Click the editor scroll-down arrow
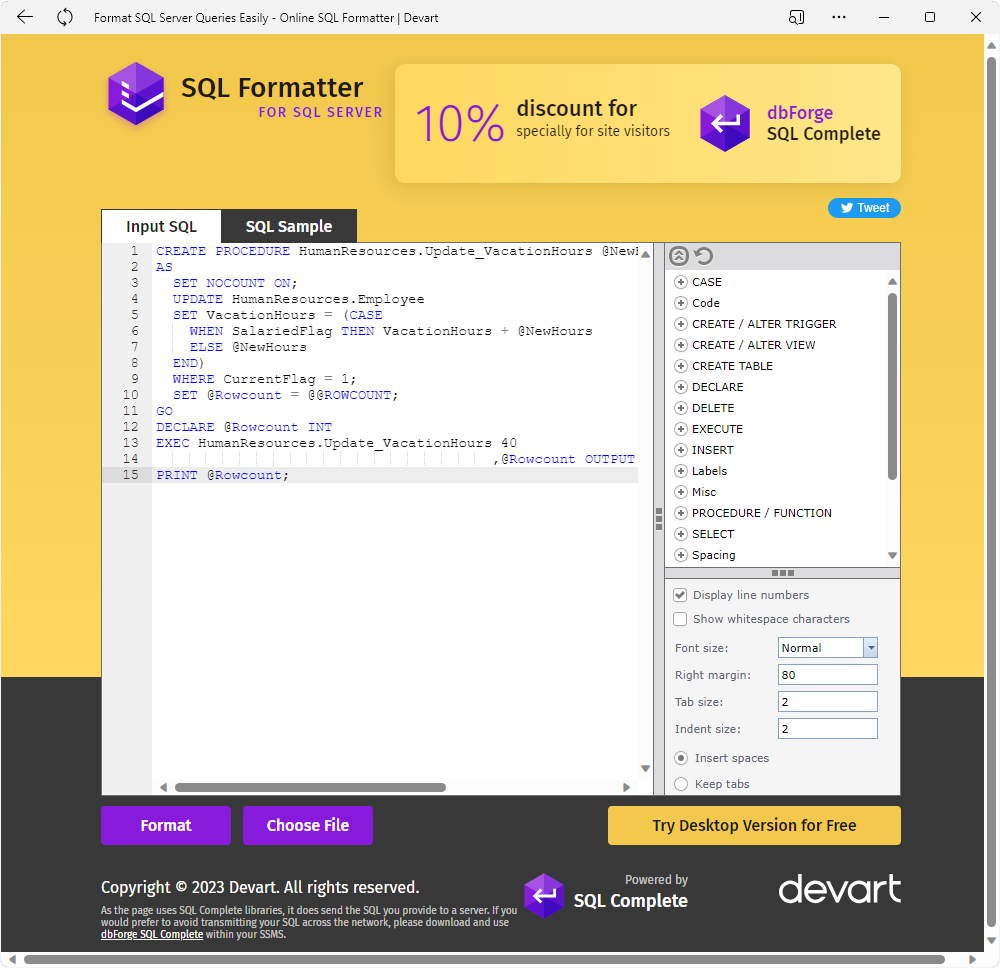This screenshot has width=1000, height=968. [645, 769]
